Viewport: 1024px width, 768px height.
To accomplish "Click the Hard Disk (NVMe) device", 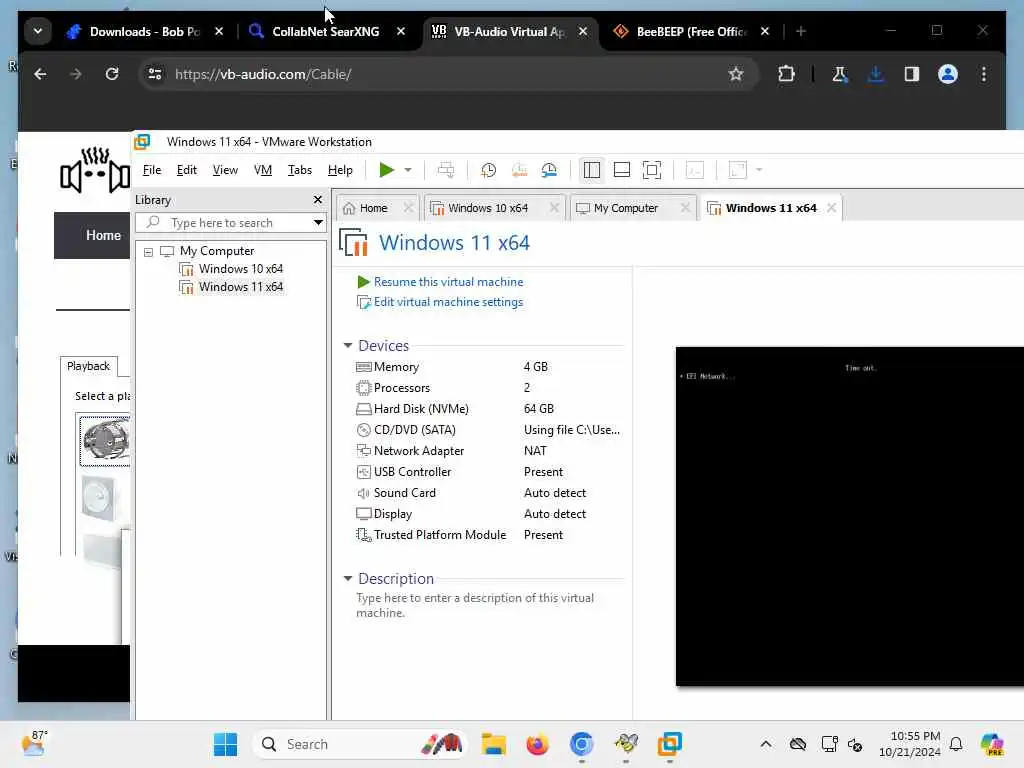I will [488, 409].
